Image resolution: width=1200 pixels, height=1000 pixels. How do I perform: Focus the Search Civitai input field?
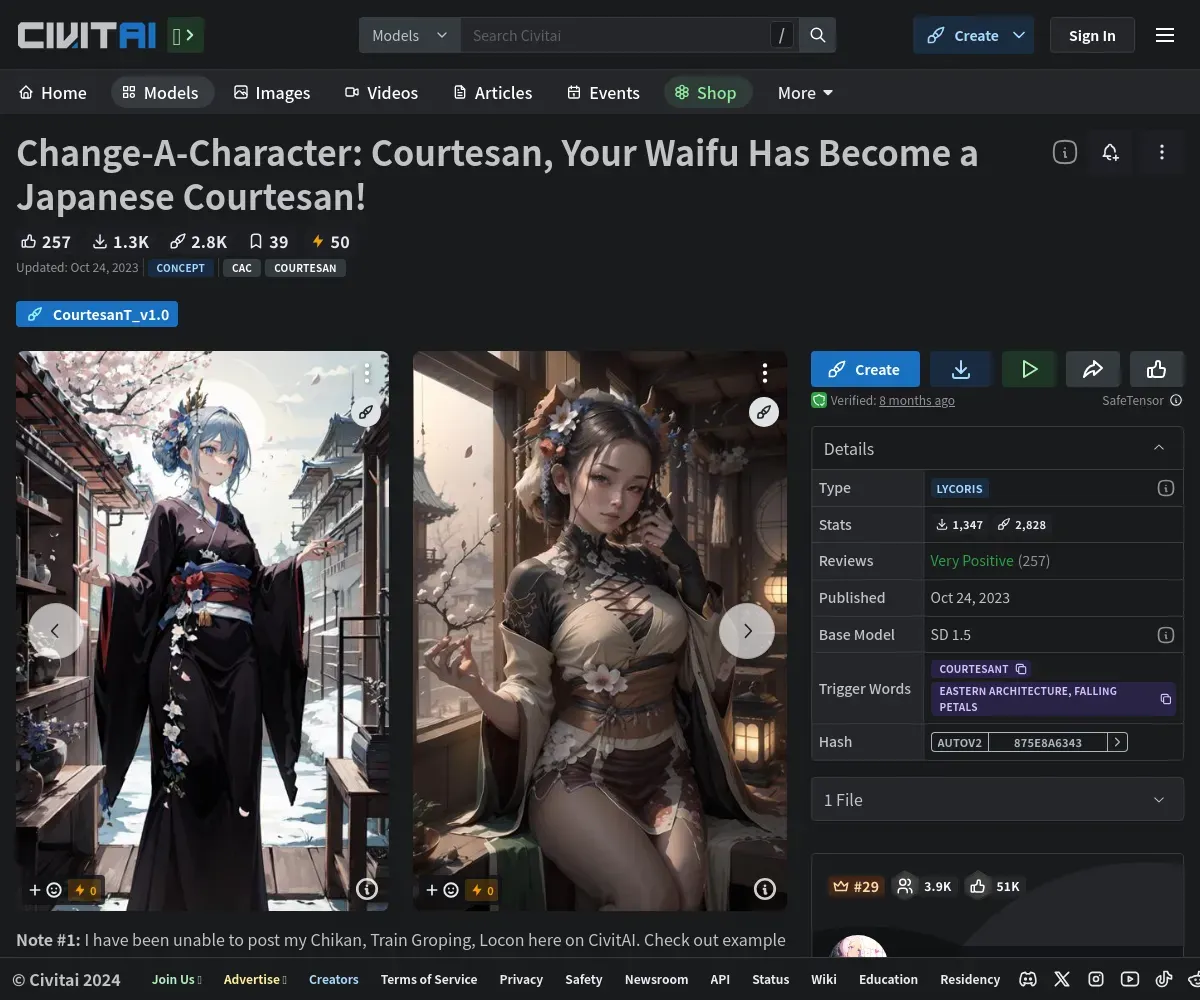[615, 35]
